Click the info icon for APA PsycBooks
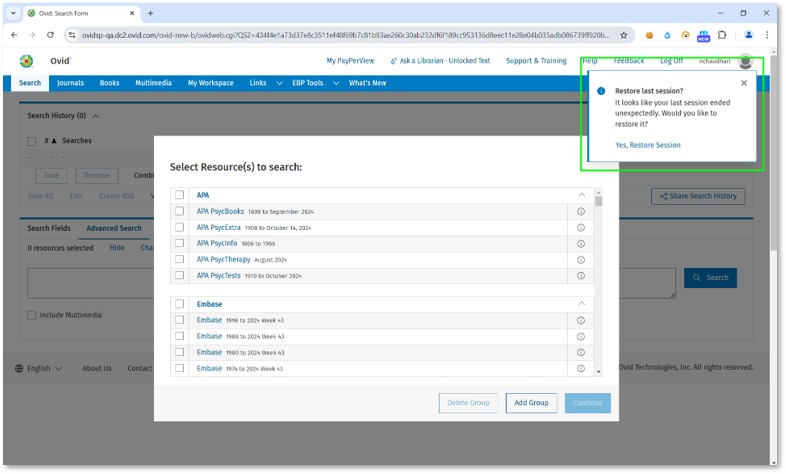Screen dimensions: 786x474 580,211
